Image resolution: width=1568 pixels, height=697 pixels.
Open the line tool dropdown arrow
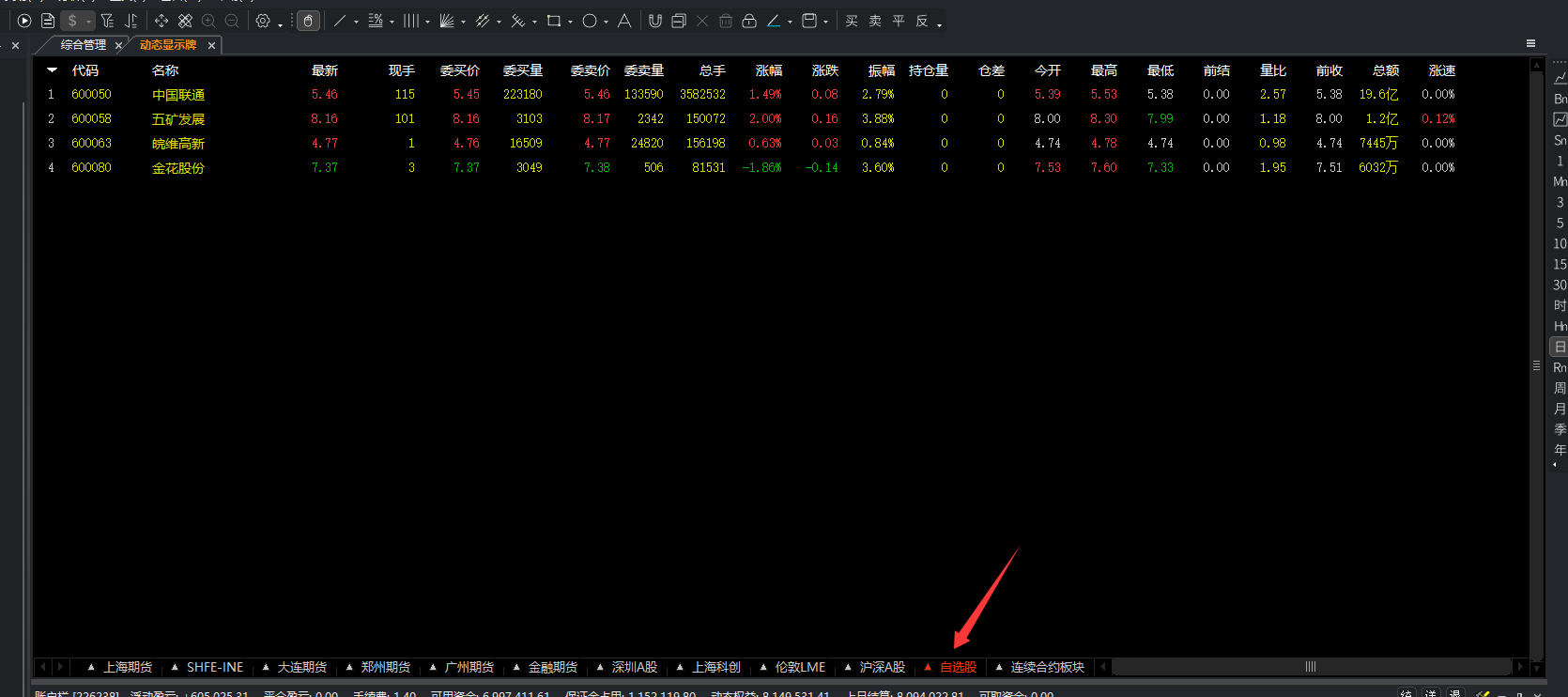(x=357, y=22)
